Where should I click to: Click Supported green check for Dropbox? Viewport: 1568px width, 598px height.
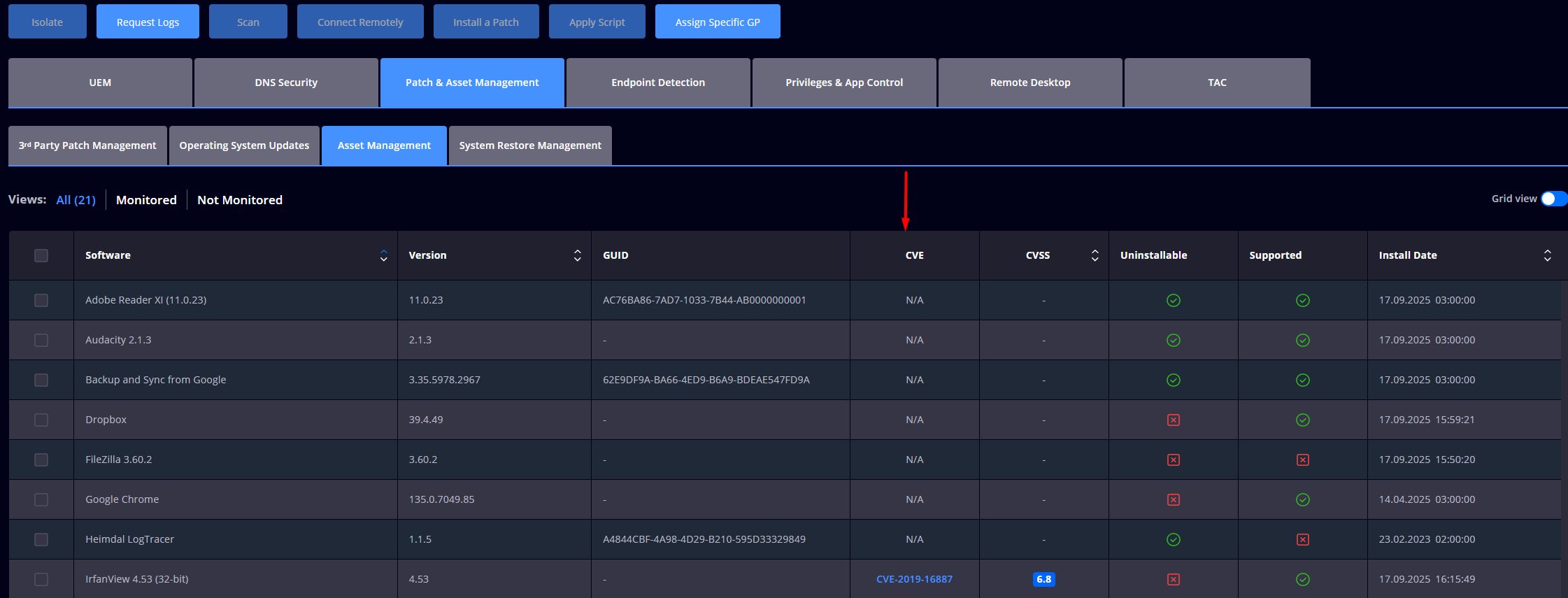[1303, 420]
